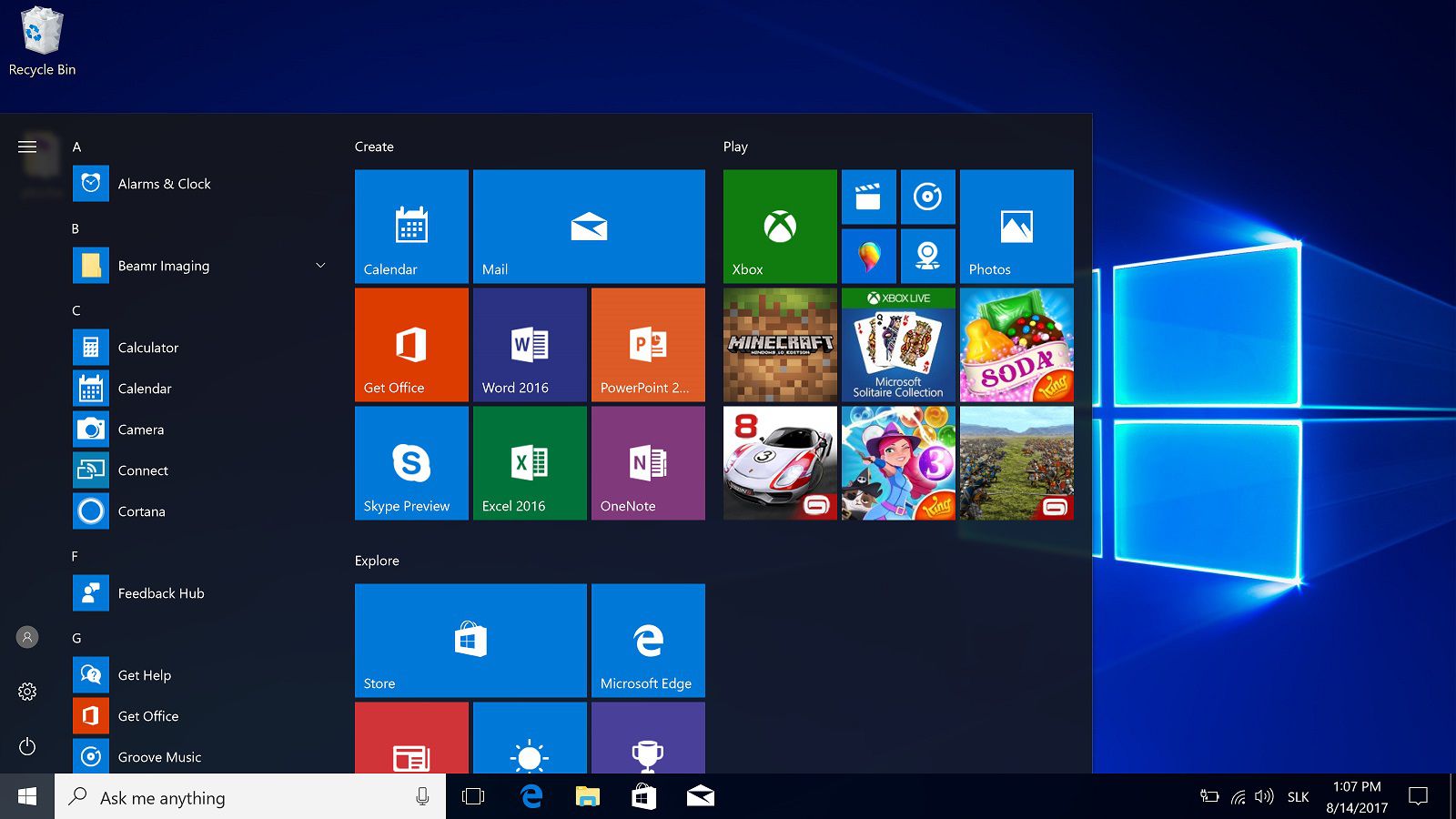Click the Get Office tile
1456x819 pixels.
pos(411,345)
